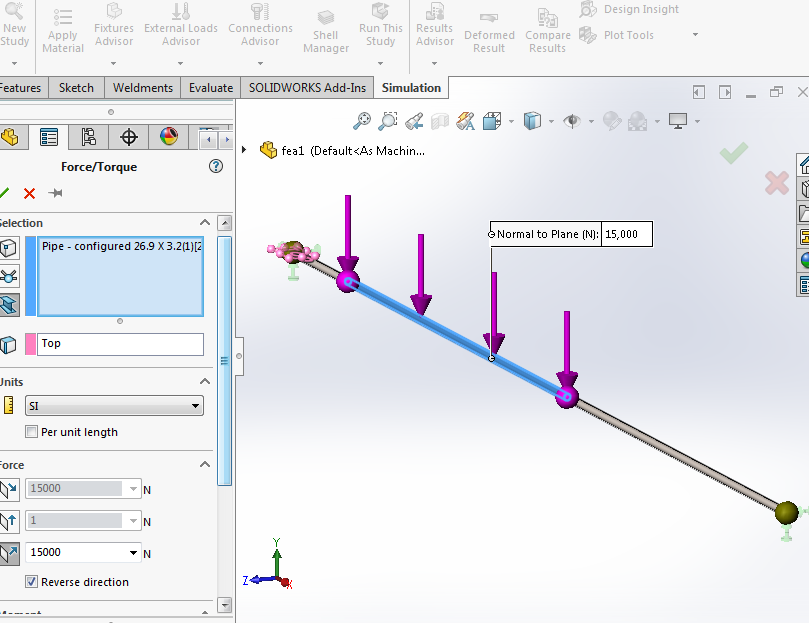Show Deformed Result
Viewport: 809px width, 623px height.
(489, 32)
